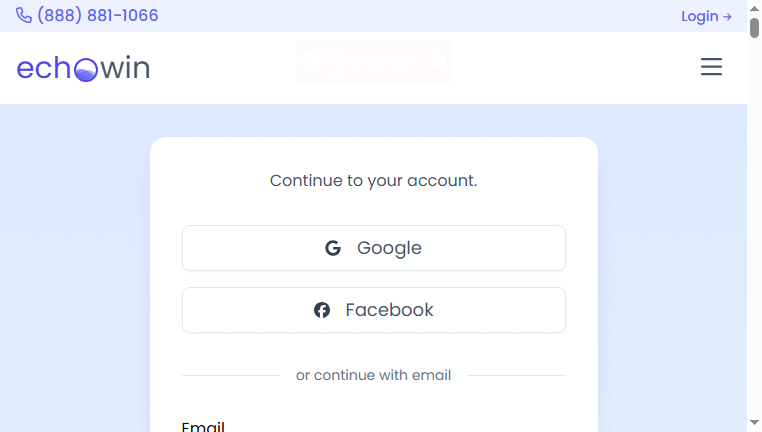Click the word "win" in the logo
The image size is (762, 432).
point(125,67)
